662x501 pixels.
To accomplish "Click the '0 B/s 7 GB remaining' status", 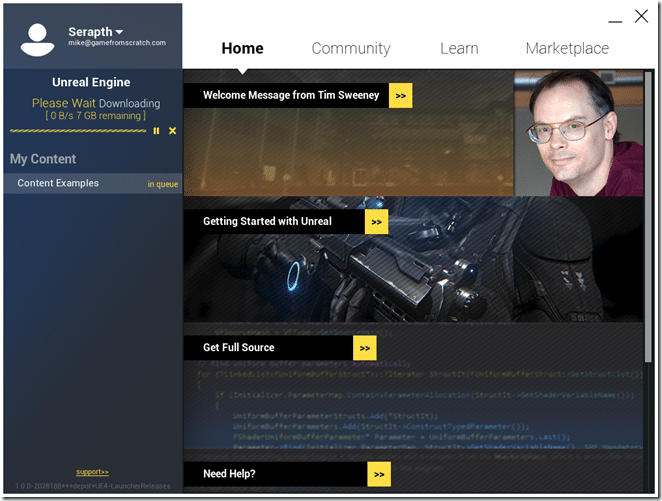I will point(95,116).
